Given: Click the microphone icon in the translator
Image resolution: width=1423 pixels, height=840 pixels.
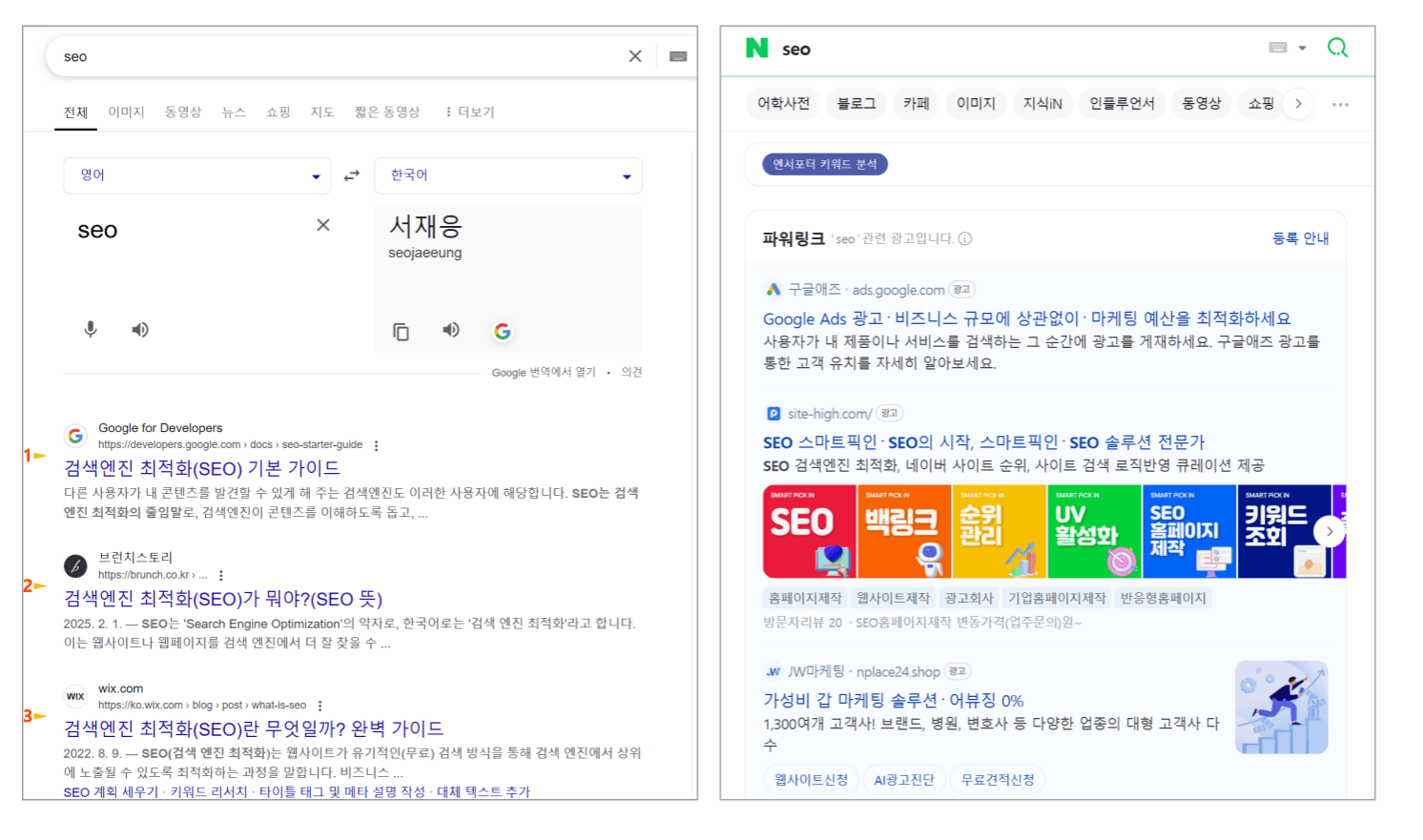Looking at the screenshot, I should point(91,330).
